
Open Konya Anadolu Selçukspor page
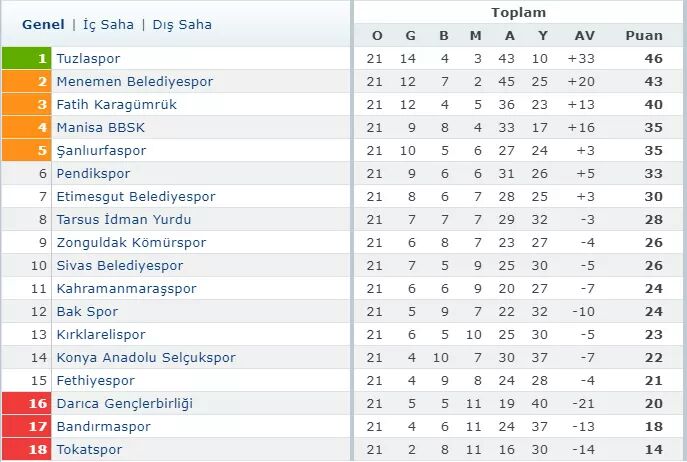[x=146, y=357]
